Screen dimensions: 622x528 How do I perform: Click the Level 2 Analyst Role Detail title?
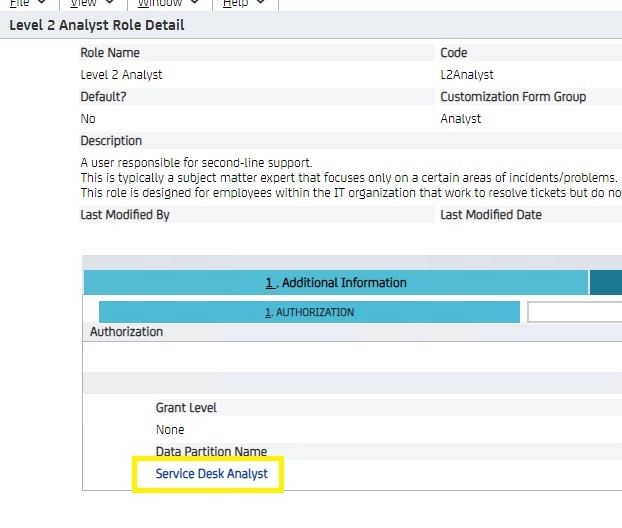click(97, 25)
